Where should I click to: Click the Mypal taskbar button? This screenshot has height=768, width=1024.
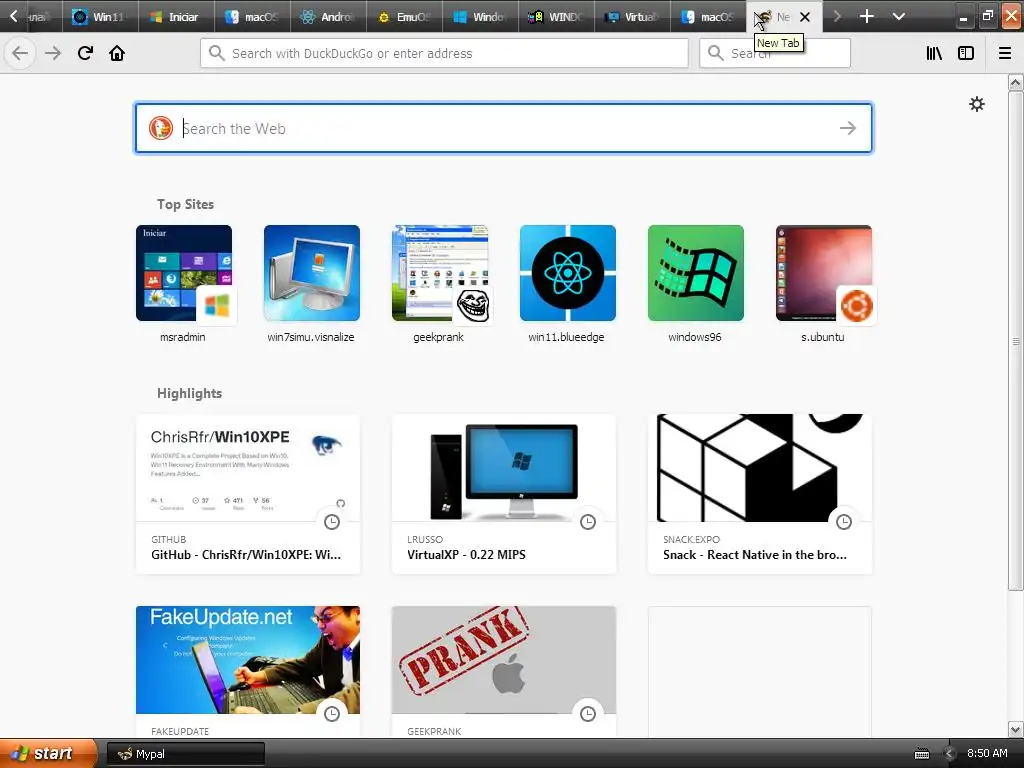tap(185, 754)
